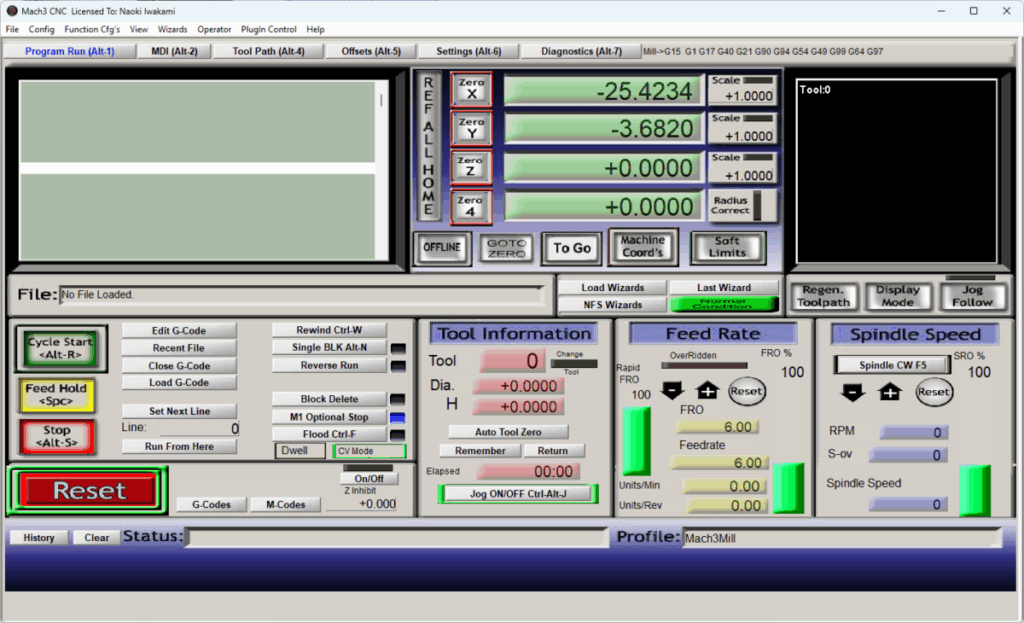Viewport: 1024px width, 623px height.
Task: Click Display Mode button
Action: [x=897, y=296]
